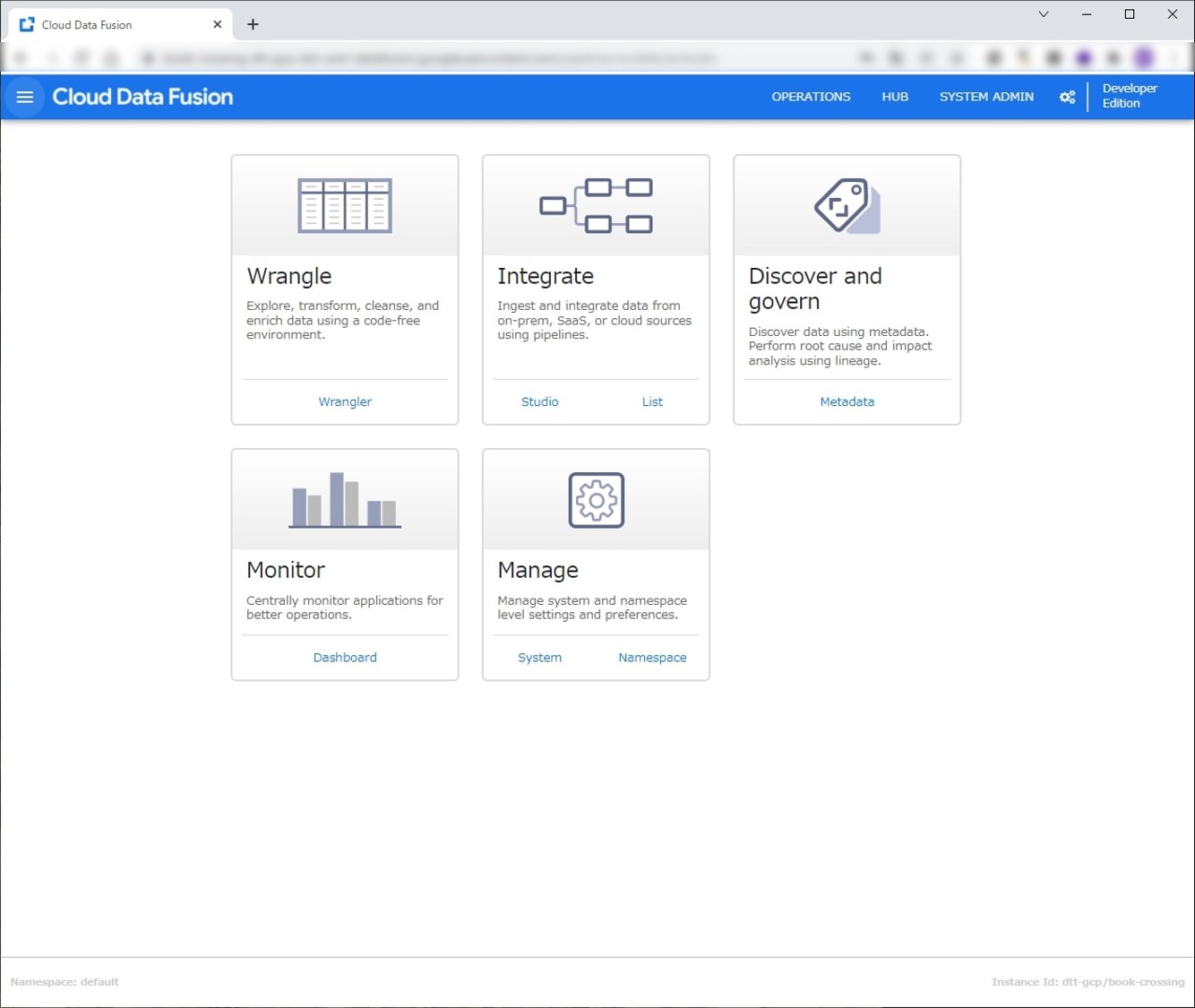Open the Namespace link under Manage
The image size is (1195, 1008).
[x=652, y=657]
